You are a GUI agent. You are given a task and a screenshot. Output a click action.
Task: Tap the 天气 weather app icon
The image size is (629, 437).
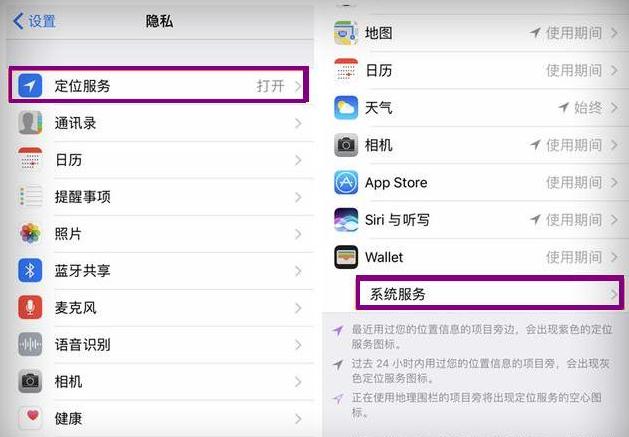point(346,108)
